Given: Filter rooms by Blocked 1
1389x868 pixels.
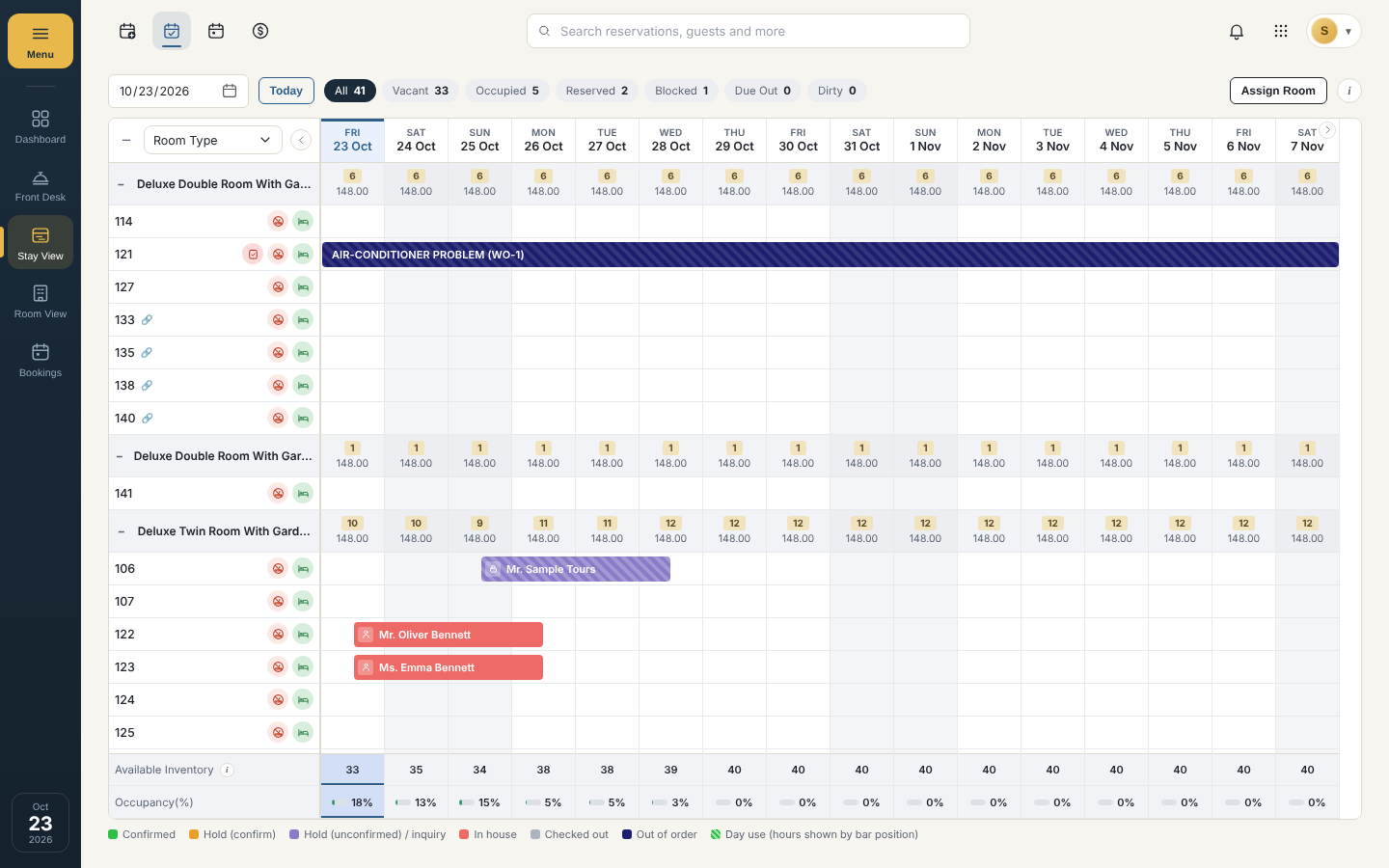Looking at the screenshot, I should click(x=682, y=91).
